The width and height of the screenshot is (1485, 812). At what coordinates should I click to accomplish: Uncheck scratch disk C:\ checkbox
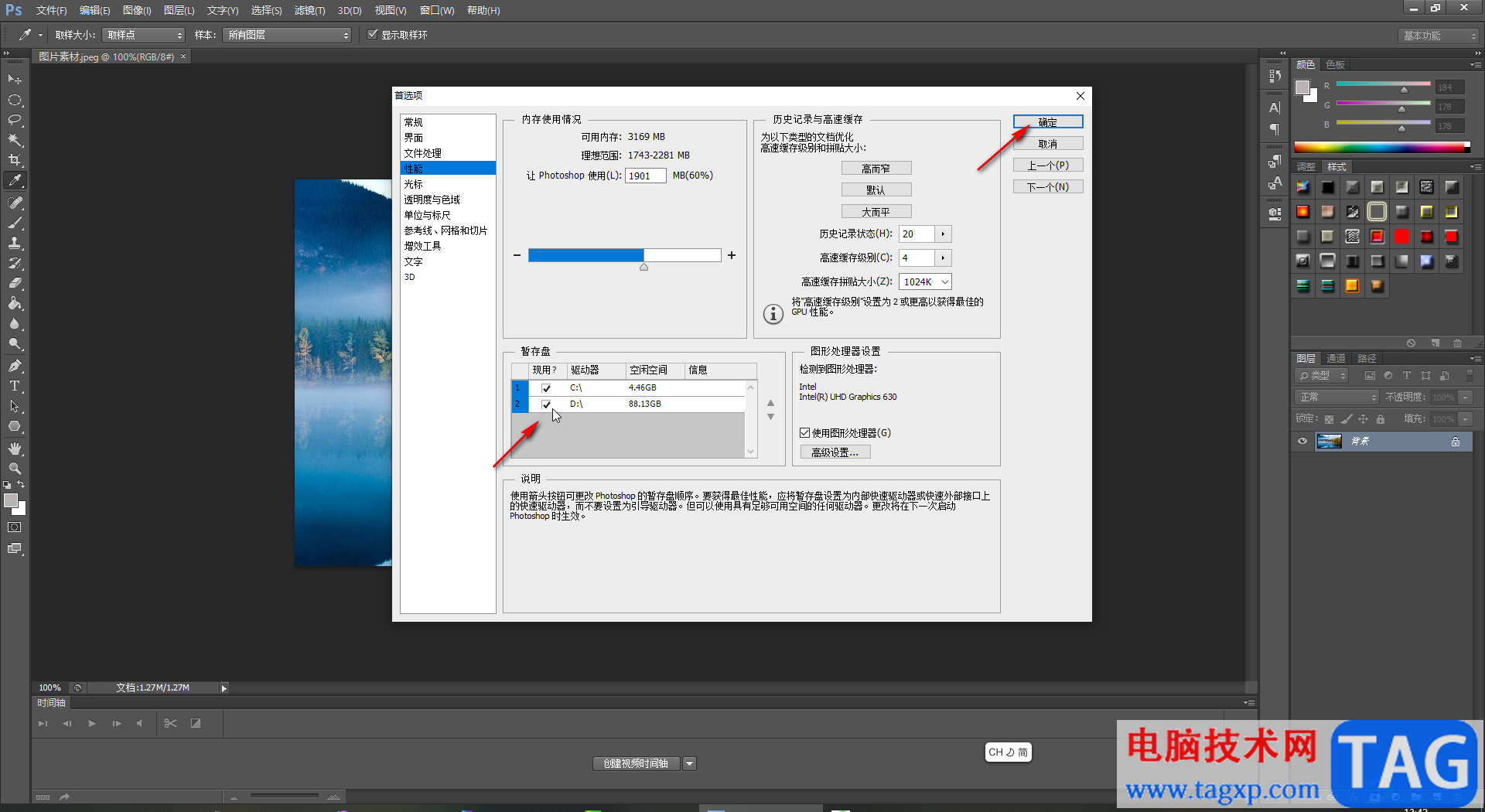[x=547, y=388]
